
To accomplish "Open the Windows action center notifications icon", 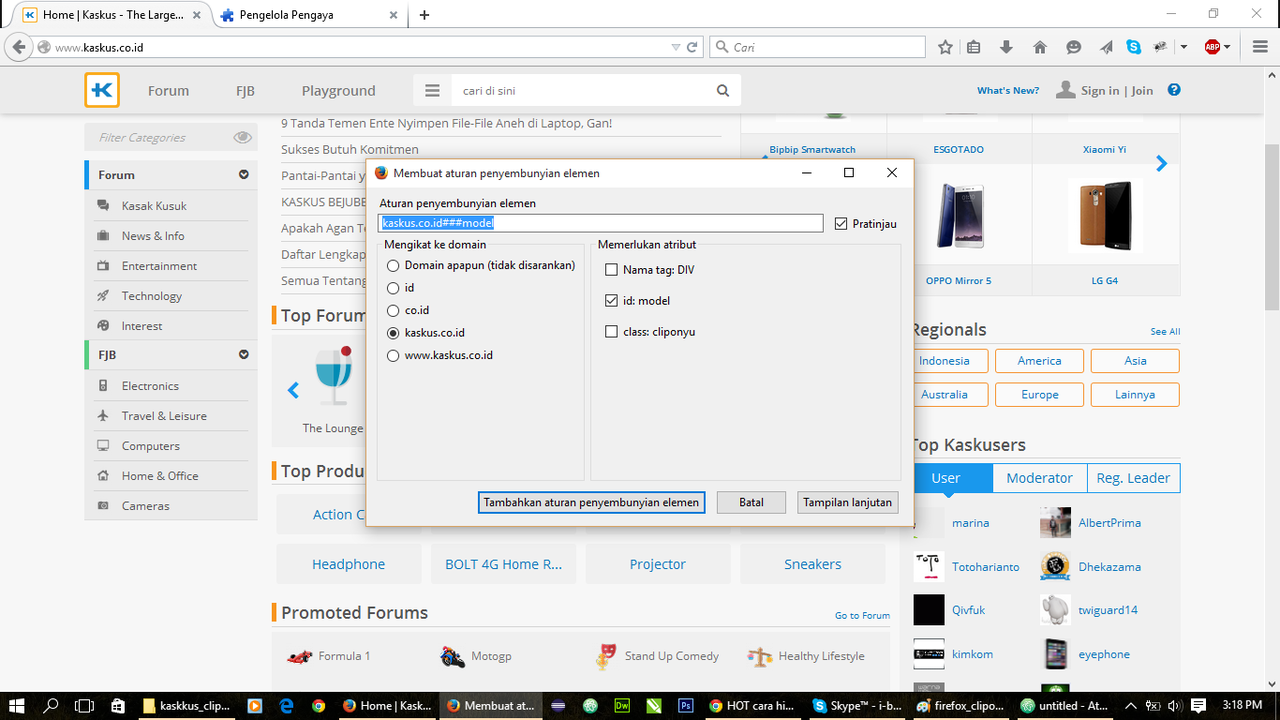I will 1199,705.
